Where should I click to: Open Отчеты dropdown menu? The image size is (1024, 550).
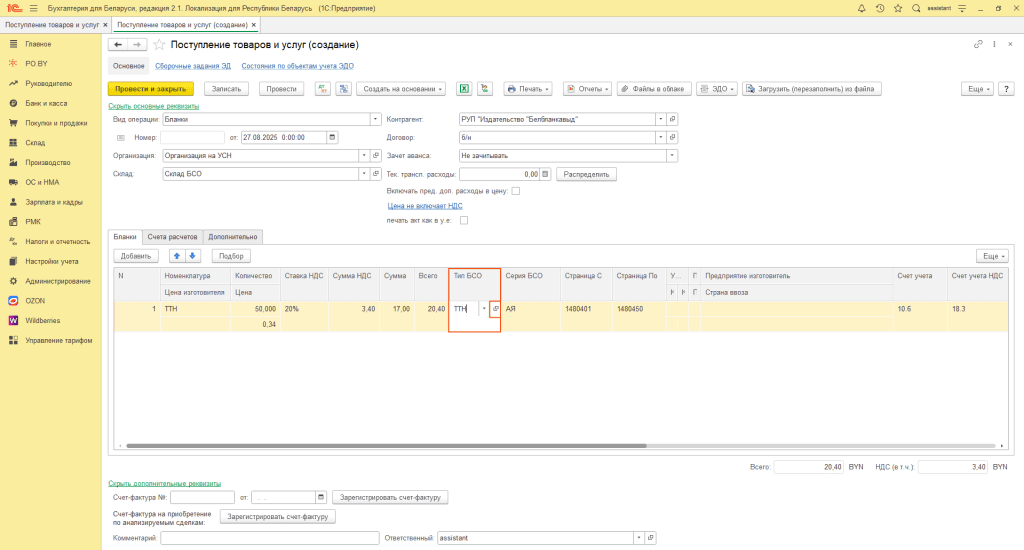click(587, 89)
